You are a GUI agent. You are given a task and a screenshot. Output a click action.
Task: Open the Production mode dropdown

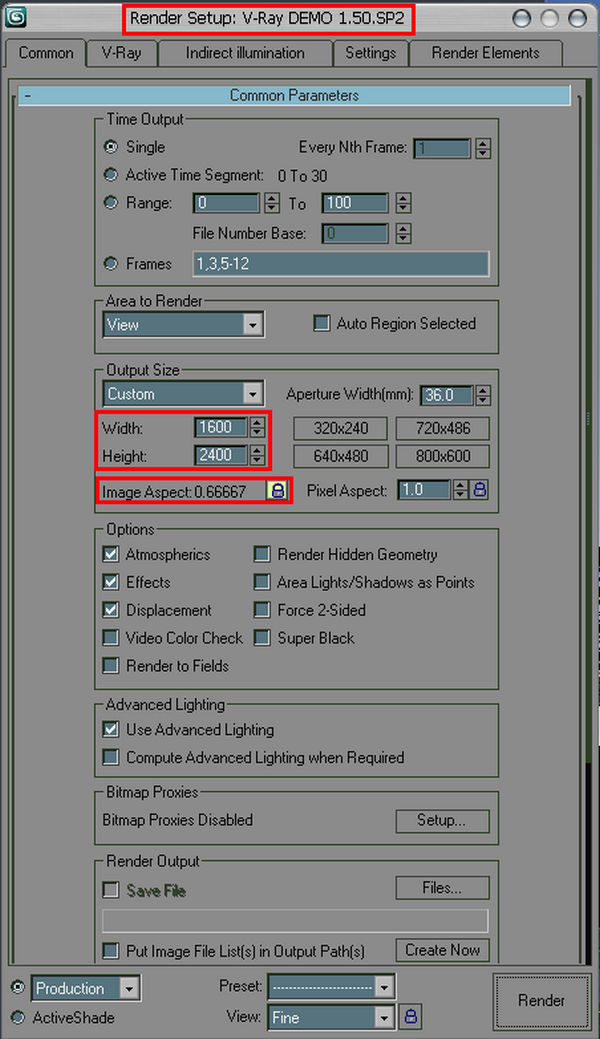[129, 988]
